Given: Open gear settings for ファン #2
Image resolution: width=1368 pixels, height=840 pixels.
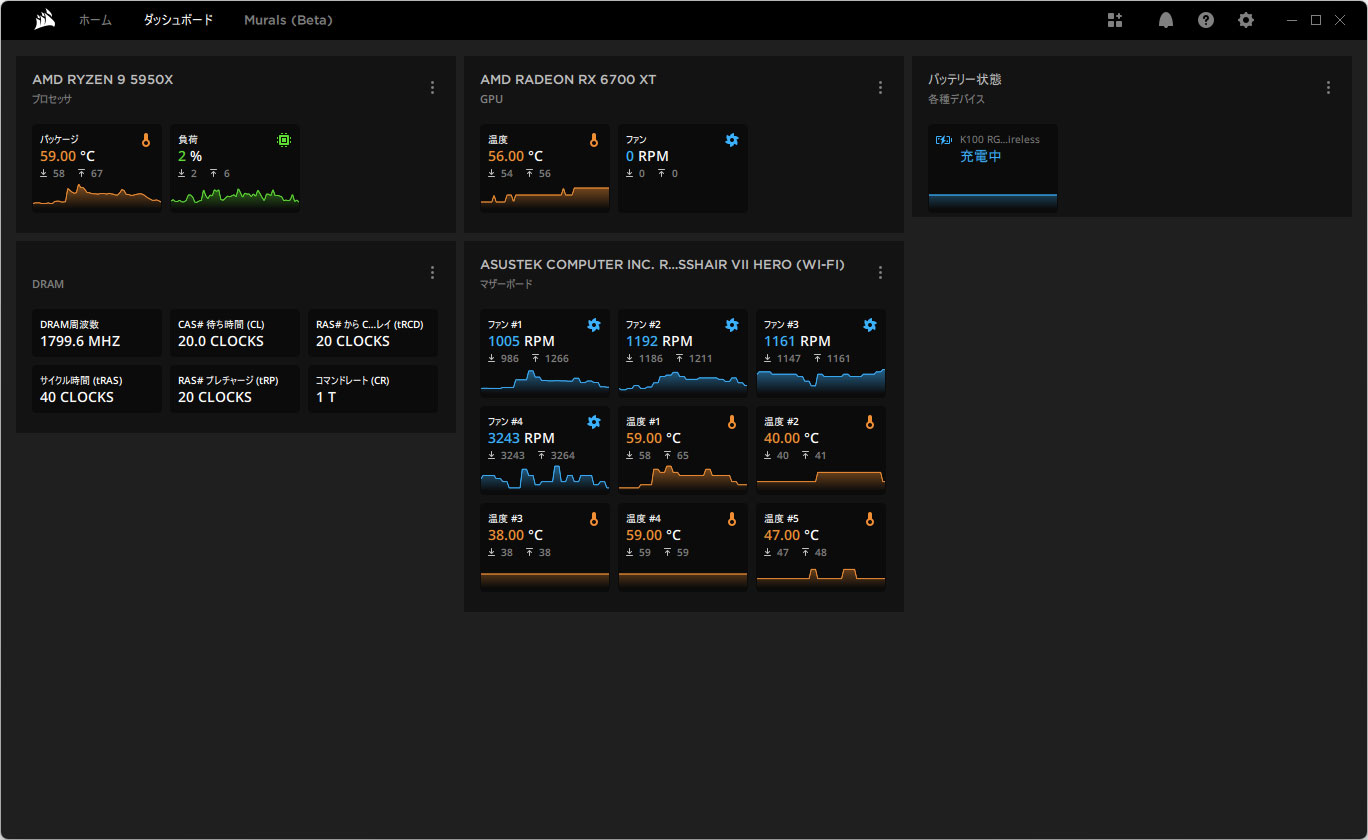Looking at the screenshot, I should [732, 325].
